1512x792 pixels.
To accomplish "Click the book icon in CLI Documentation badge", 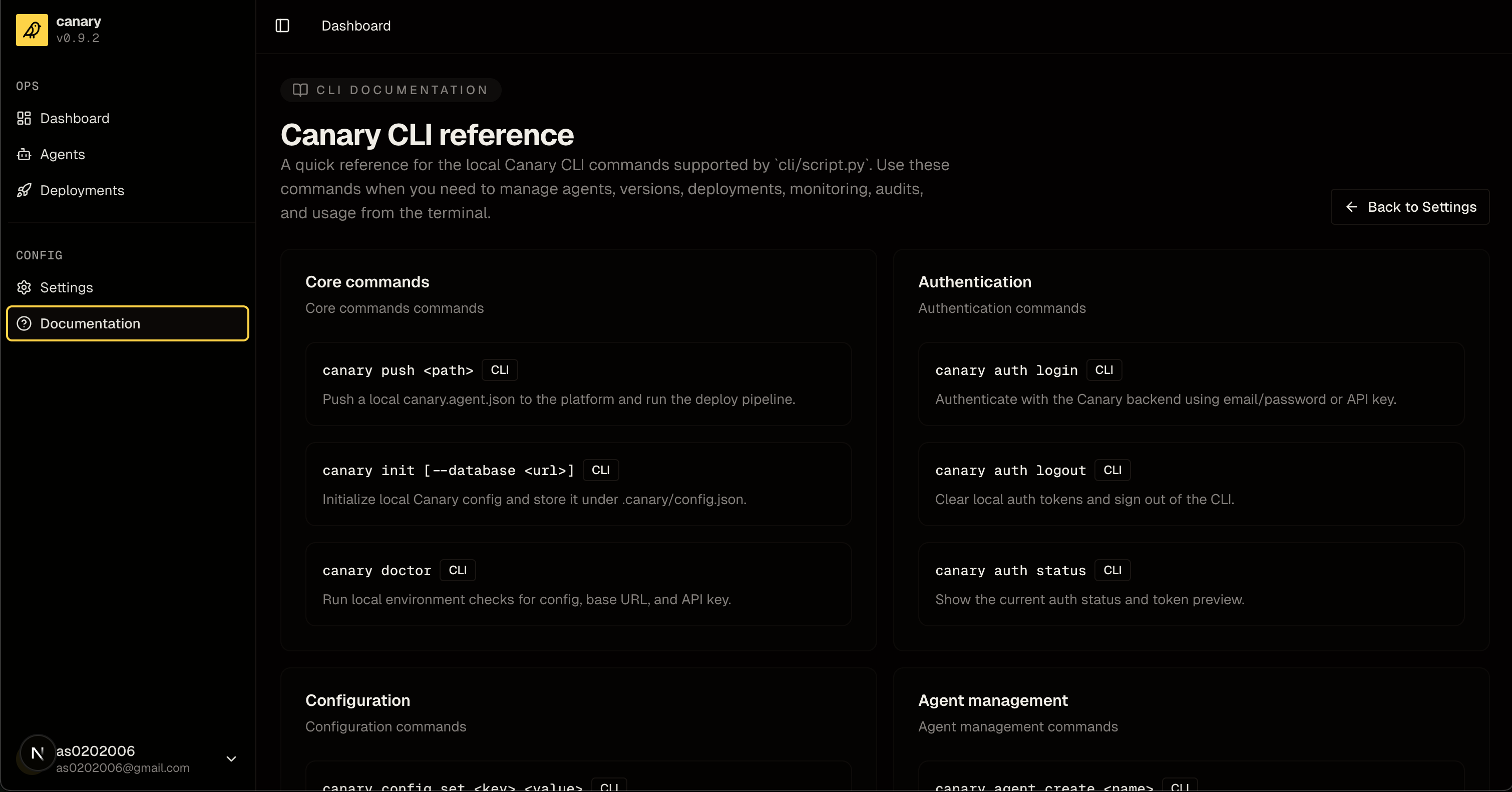I will pyautogui.click(x=300, y=90).
